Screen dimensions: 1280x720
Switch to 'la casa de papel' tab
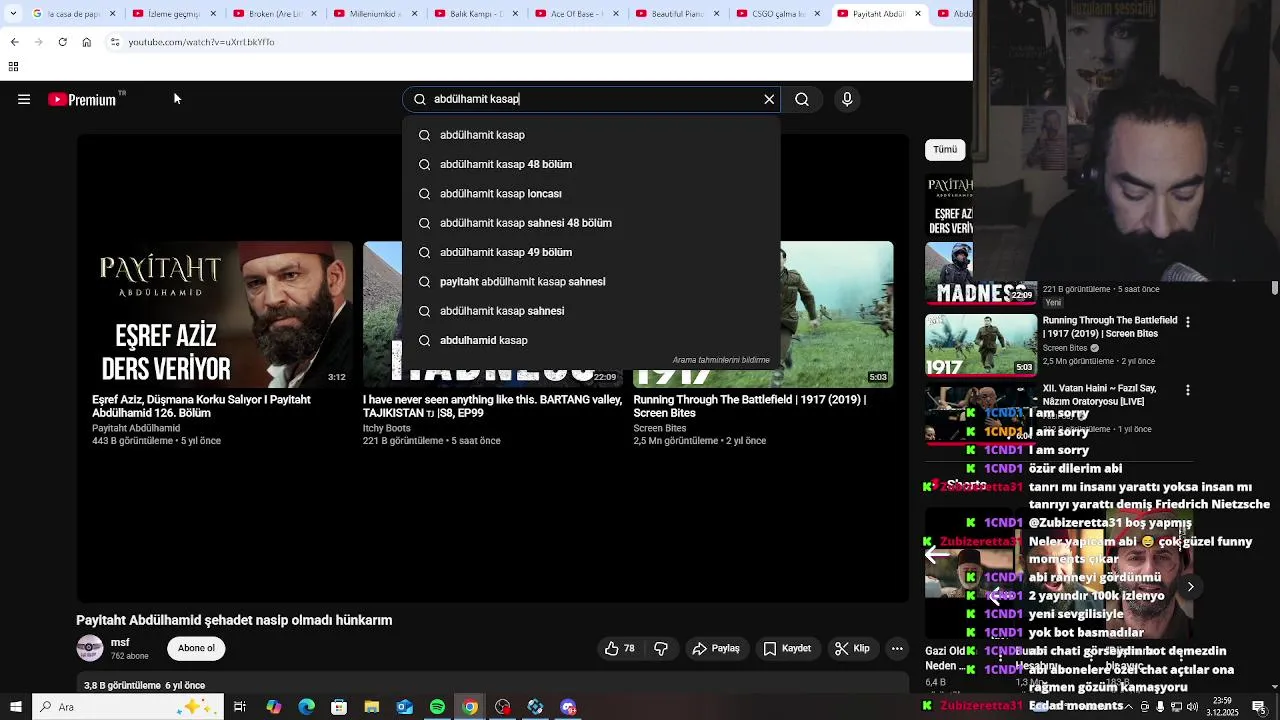tap(72, 14)
